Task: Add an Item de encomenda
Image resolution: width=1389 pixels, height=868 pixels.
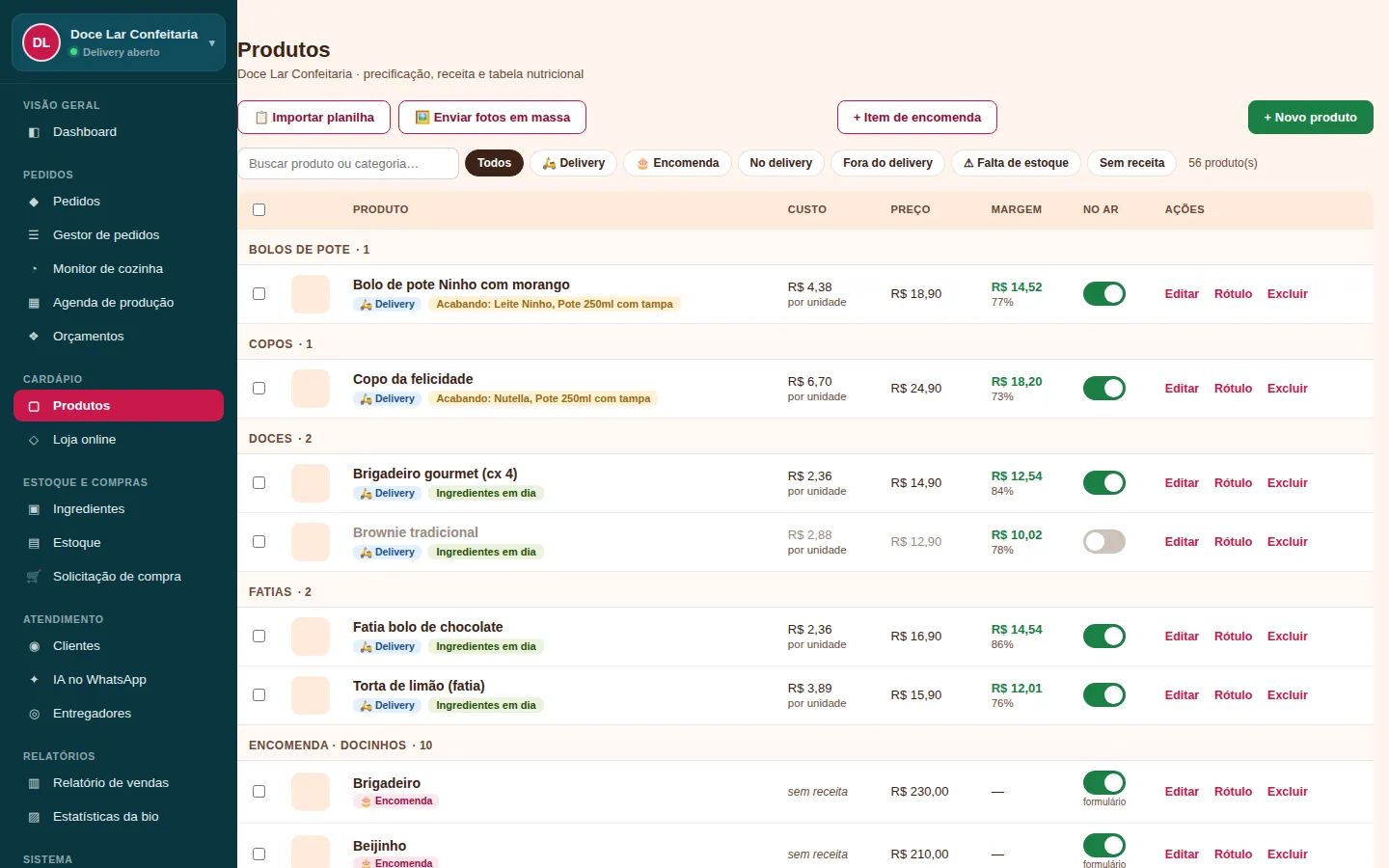Action: point(916,118)
